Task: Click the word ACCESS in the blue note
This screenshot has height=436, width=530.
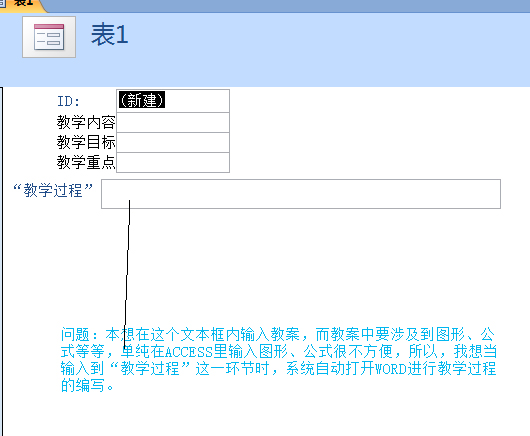Action: 189,352
